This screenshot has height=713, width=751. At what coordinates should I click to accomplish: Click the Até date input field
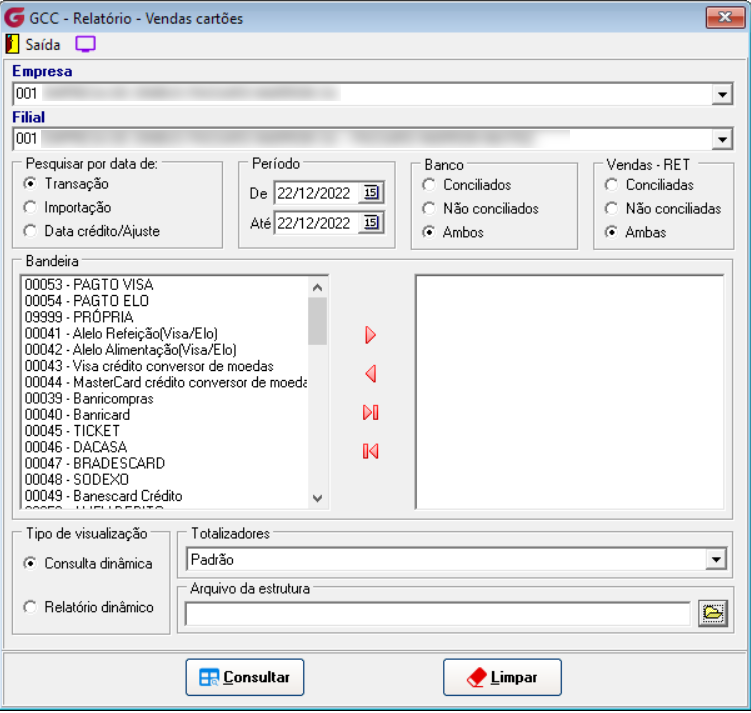tap(318, 223)
